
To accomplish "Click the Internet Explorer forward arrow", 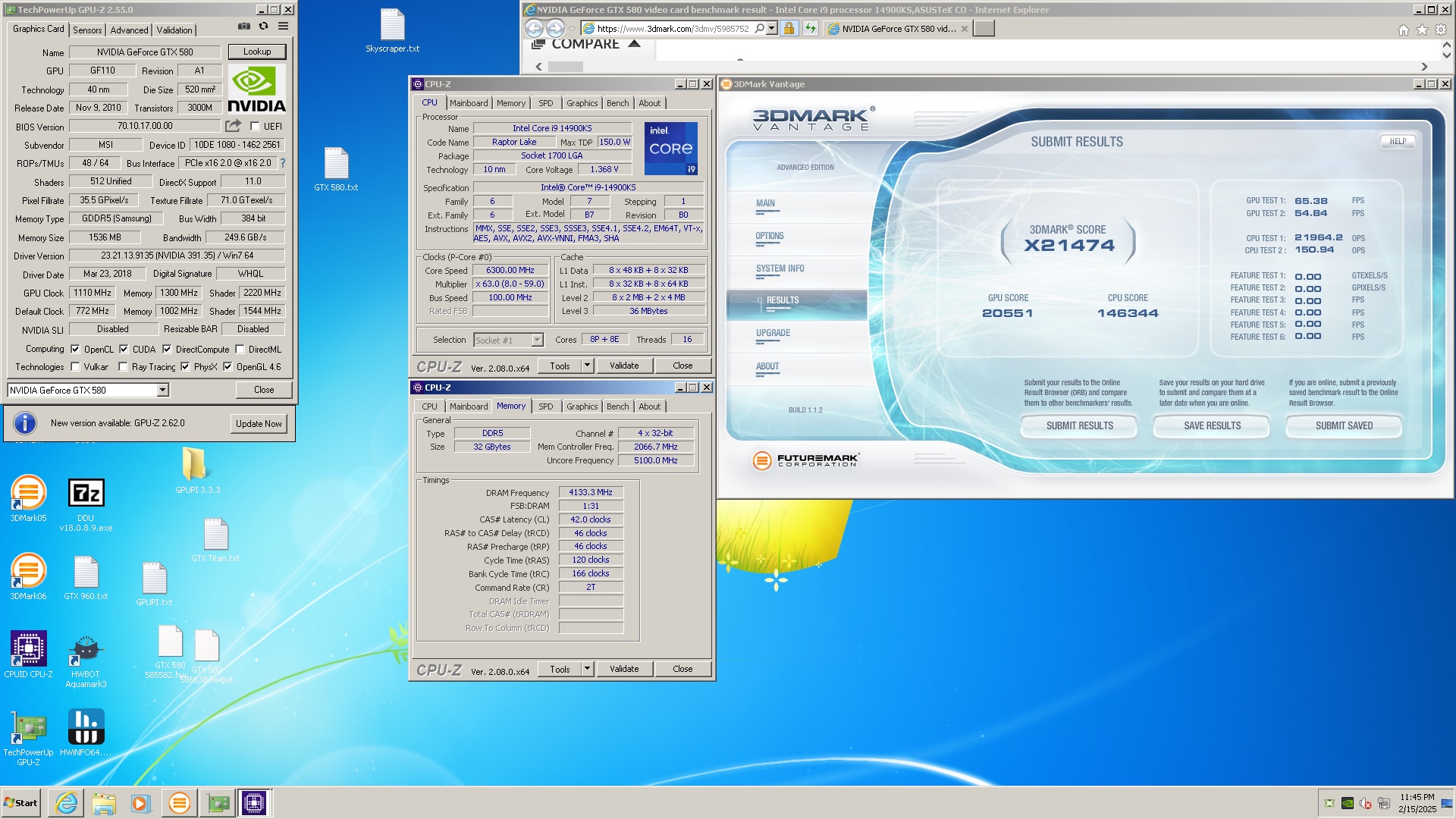I will click(556, 29).
